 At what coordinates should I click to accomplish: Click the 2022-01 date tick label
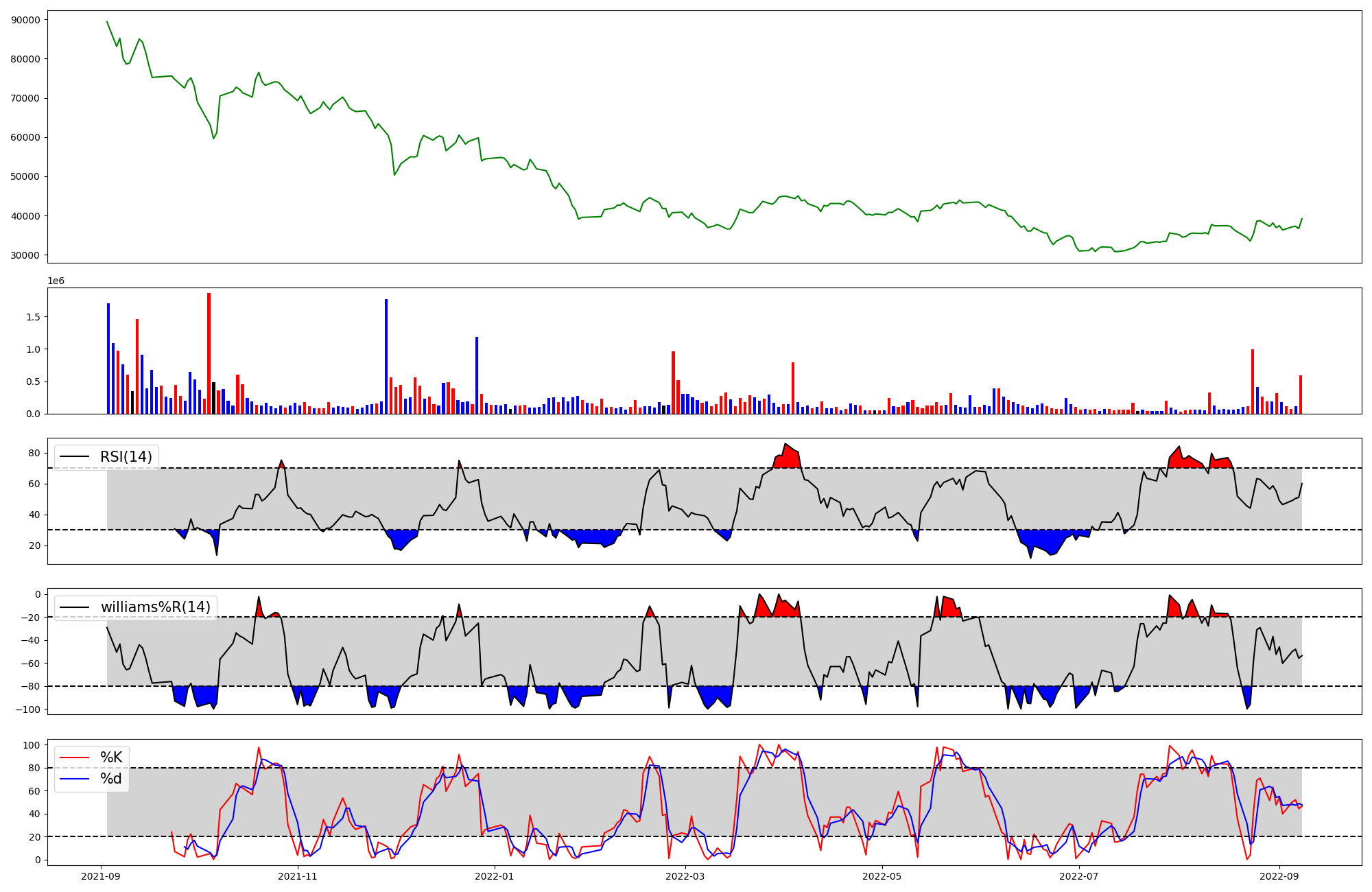point(495,876)
